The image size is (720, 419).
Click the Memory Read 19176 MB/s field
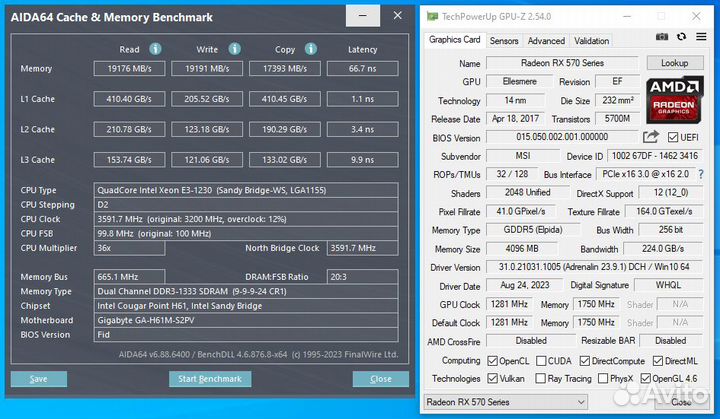pos(129,68)
